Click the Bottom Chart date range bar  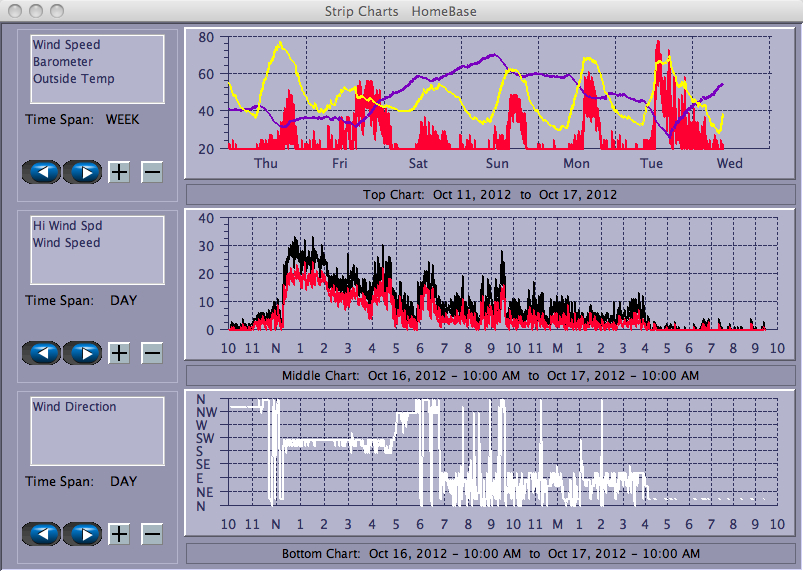pos(489,554)
